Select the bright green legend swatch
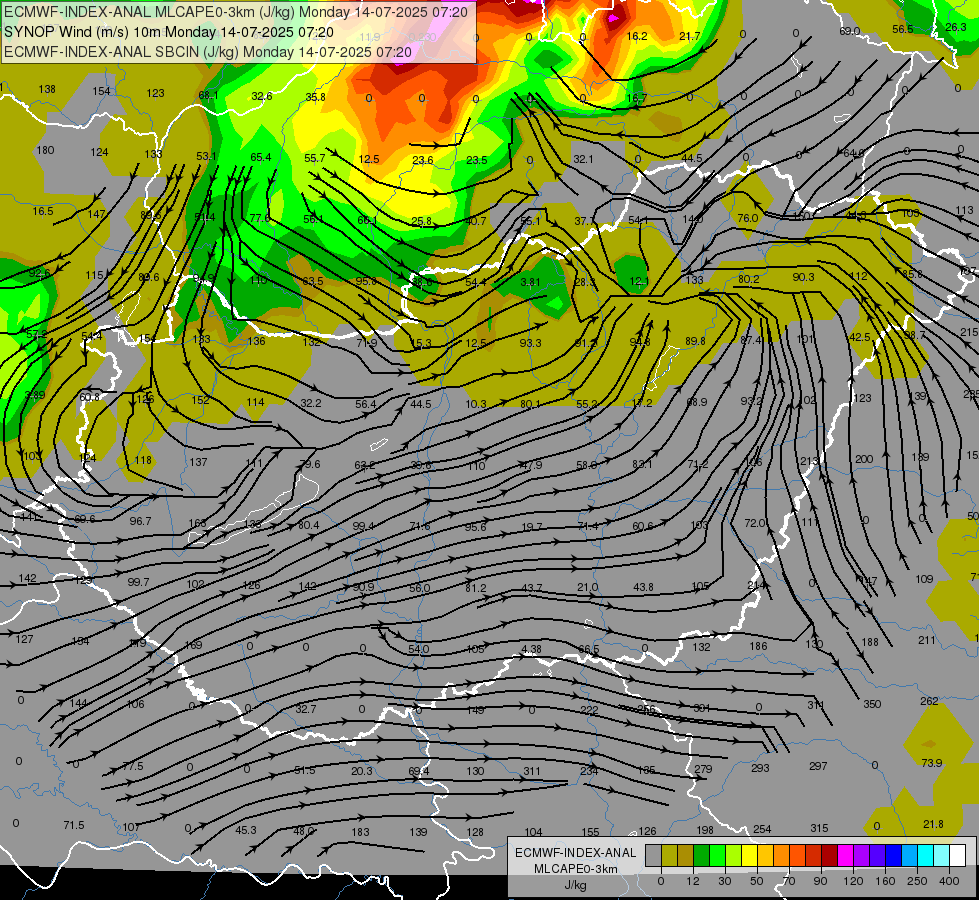 click(x=717, y=856)
